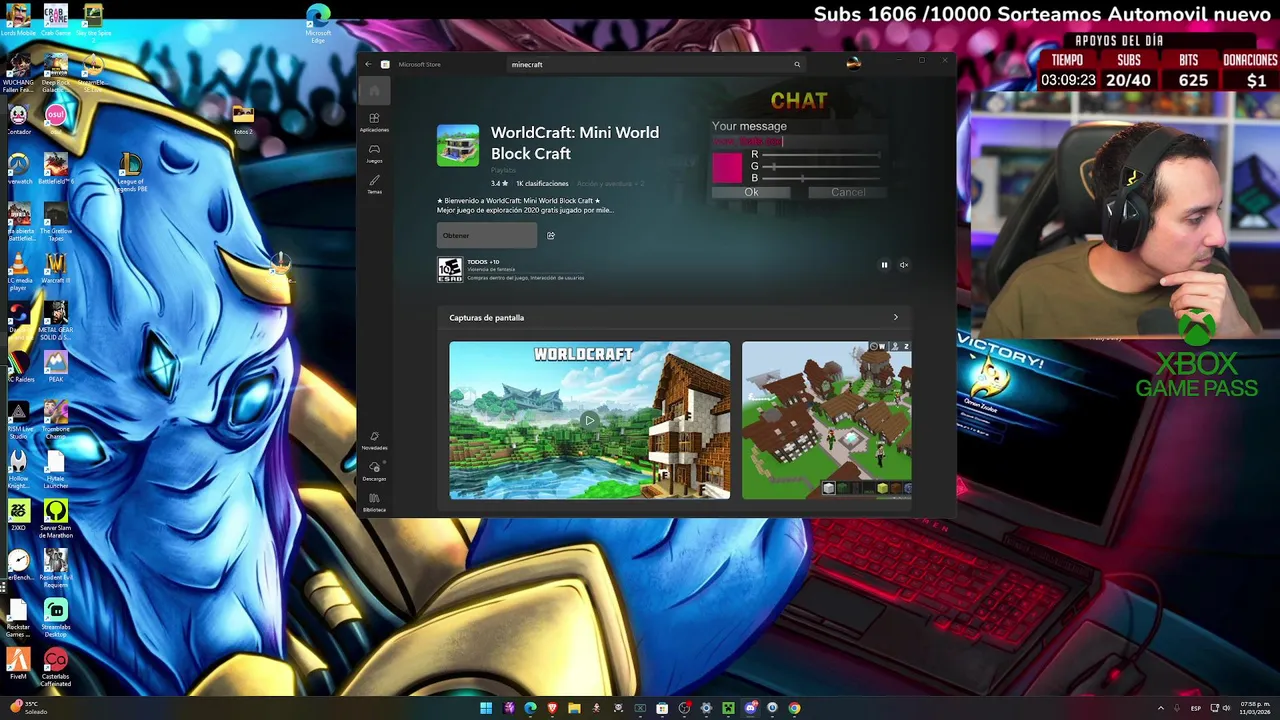Open Deep Rock Galactic desktop shortcut

click(56, 73)
